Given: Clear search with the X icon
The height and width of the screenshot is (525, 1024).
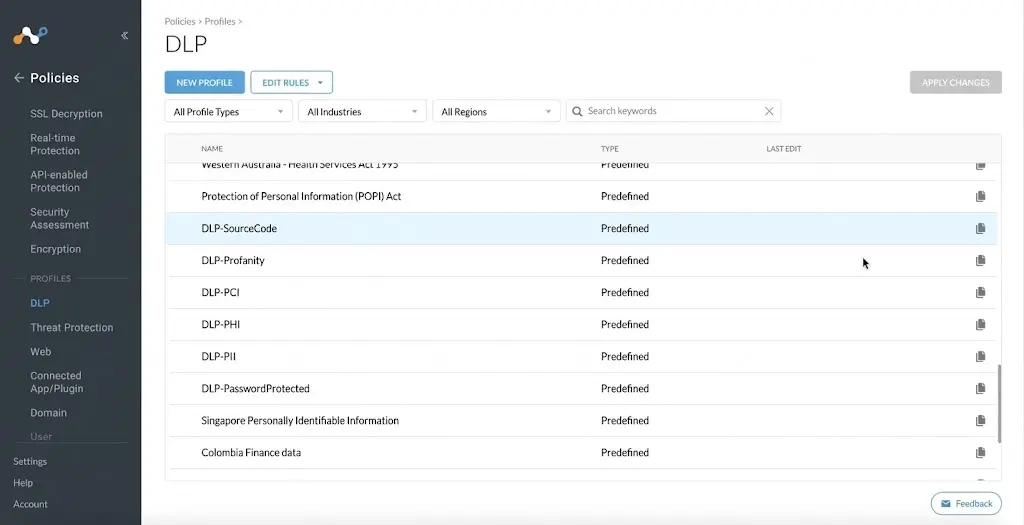Looking at the screenshot, I should pos(769,111).
